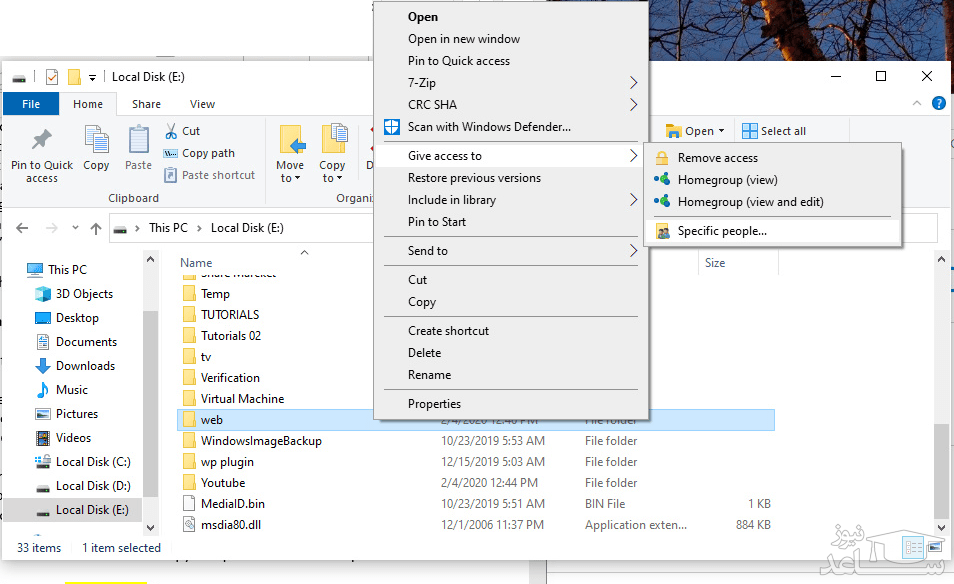Click the Pin to Quick access ribbon icon
The width and height of the screenshot is (954, 584).
click(x=41, y=142)
